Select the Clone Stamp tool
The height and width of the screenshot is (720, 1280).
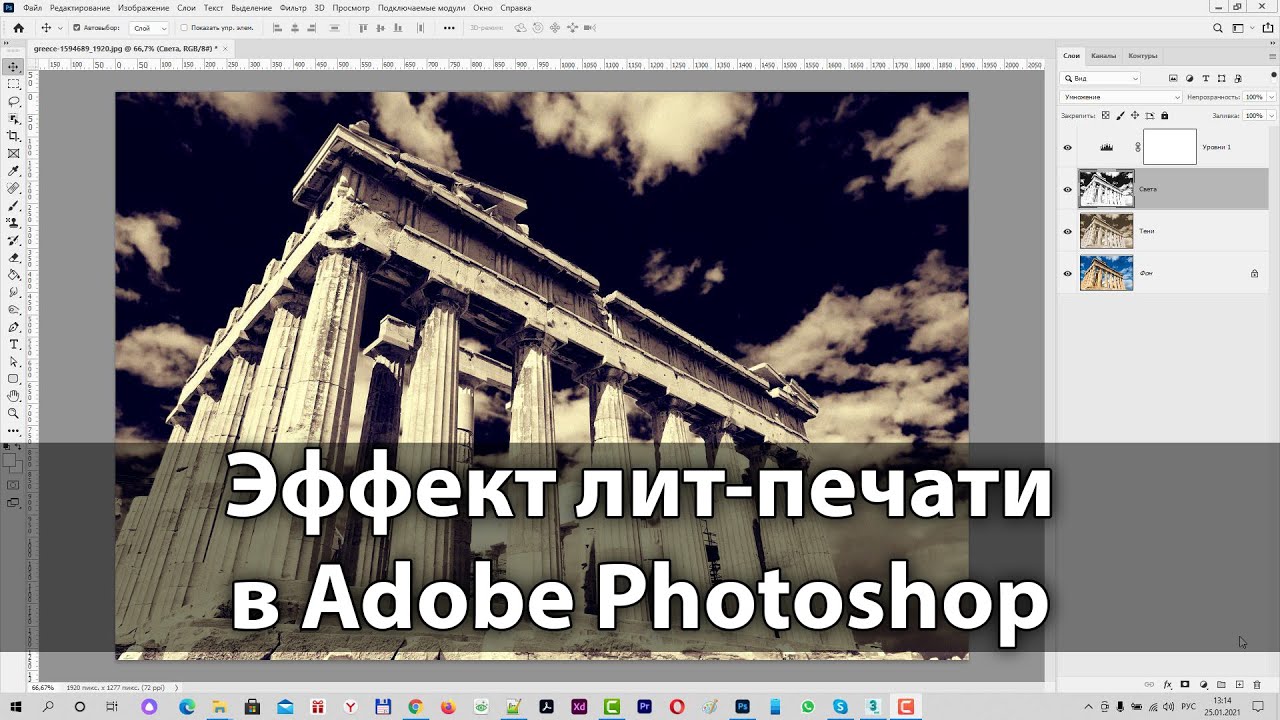[13, 222]
